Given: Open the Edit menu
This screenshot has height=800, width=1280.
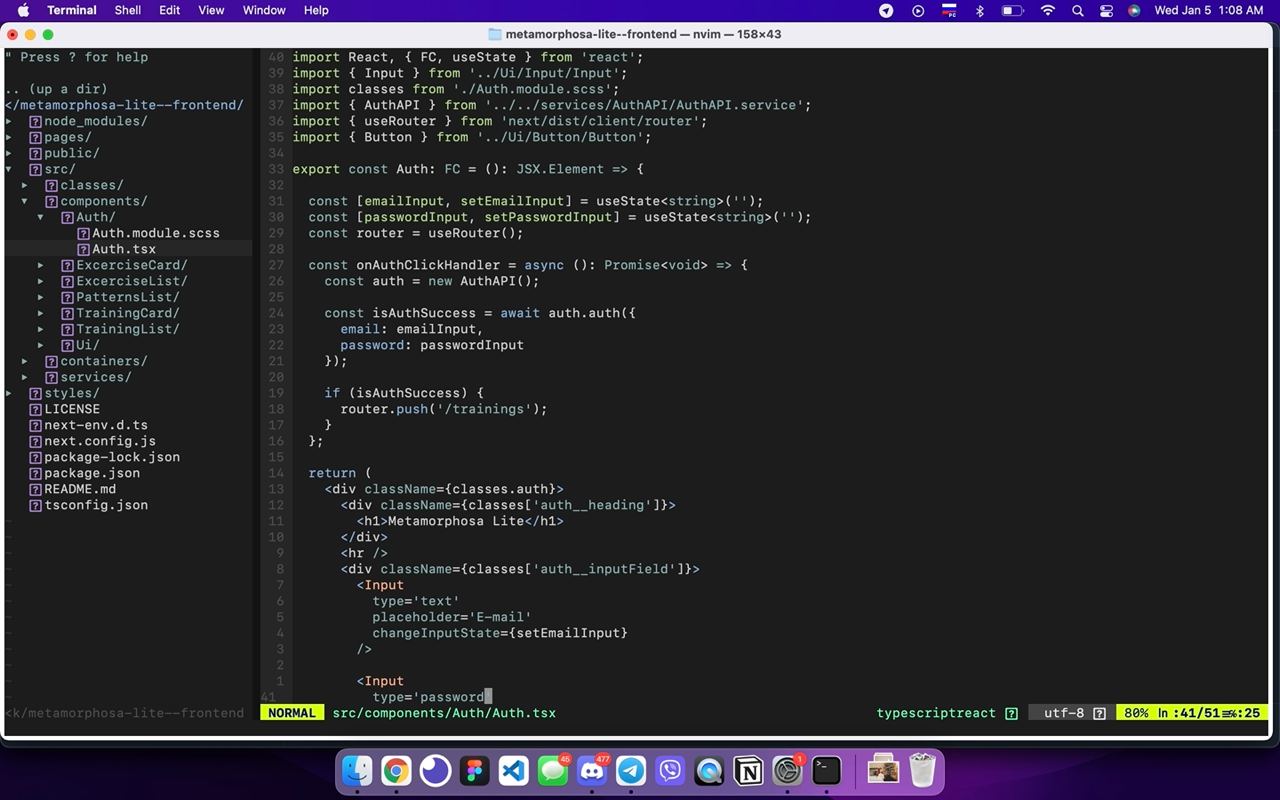Looking at the screenshot, I should (x=170, y=10).
